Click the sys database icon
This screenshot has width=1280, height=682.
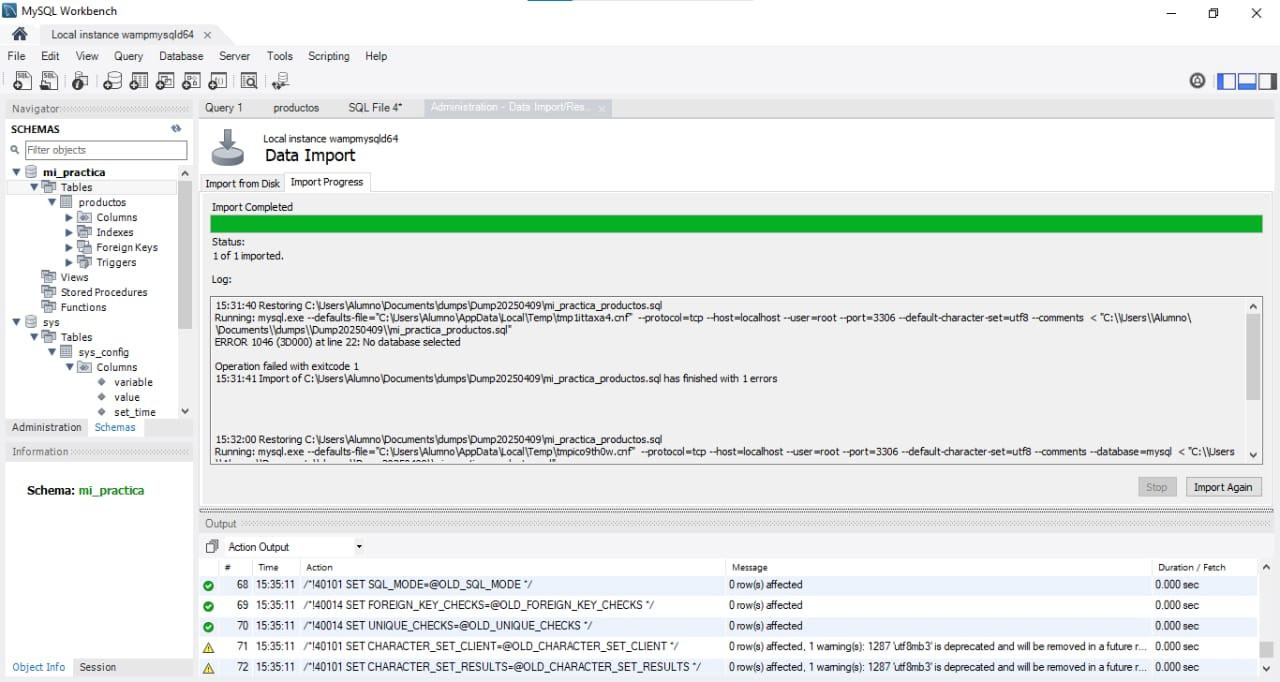pos(31,322)
